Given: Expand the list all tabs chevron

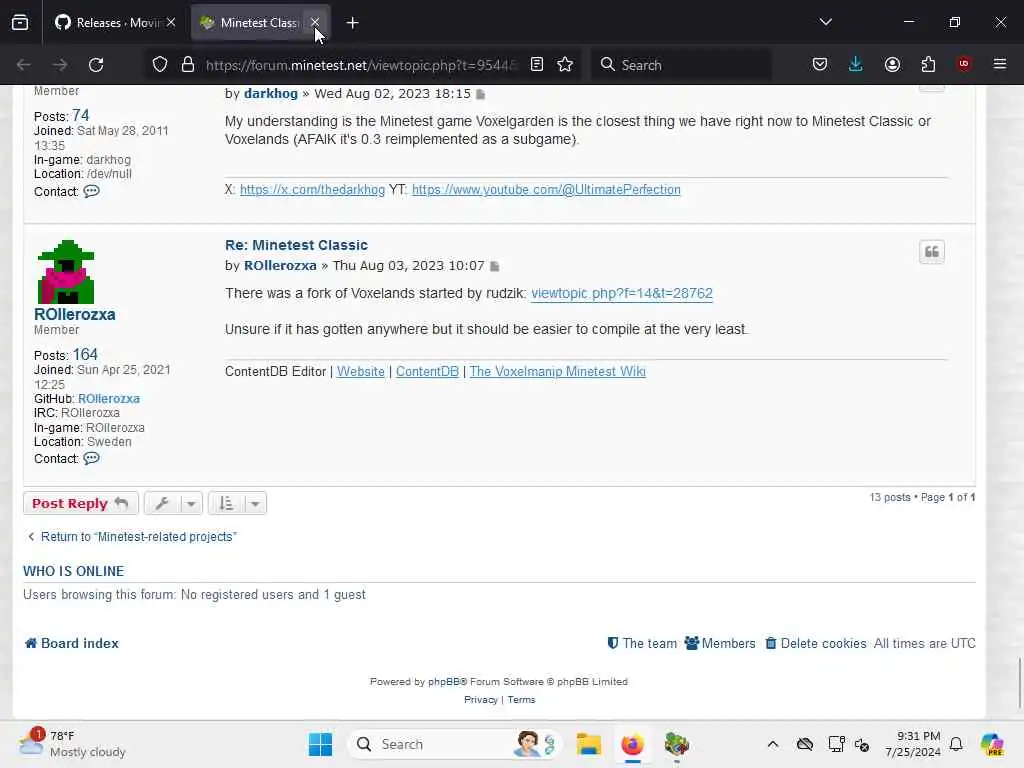Looking at the screenshot, I should coord(825,23).
